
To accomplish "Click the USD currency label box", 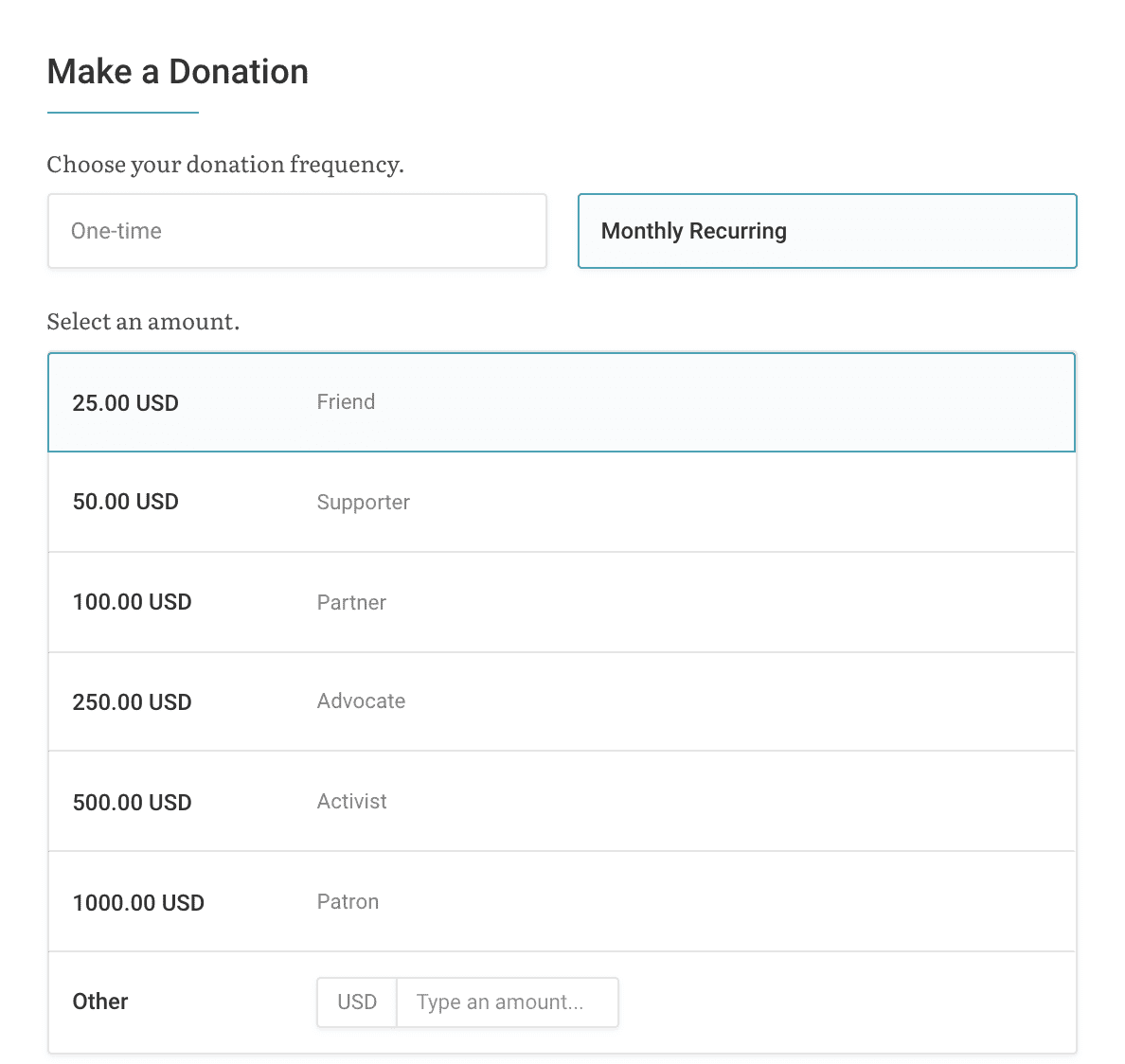I will (x=357, y=1002).
